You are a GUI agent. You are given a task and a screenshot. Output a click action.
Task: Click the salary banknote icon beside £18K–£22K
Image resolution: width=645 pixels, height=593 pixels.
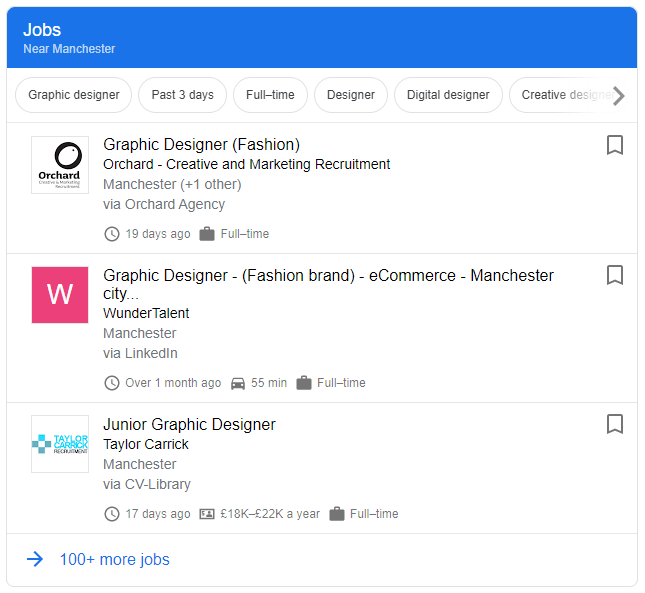coord(207,514)
